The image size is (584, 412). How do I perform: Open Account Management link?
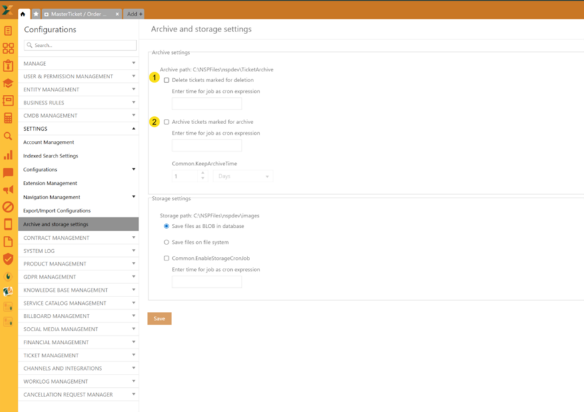tap(48, 142)
